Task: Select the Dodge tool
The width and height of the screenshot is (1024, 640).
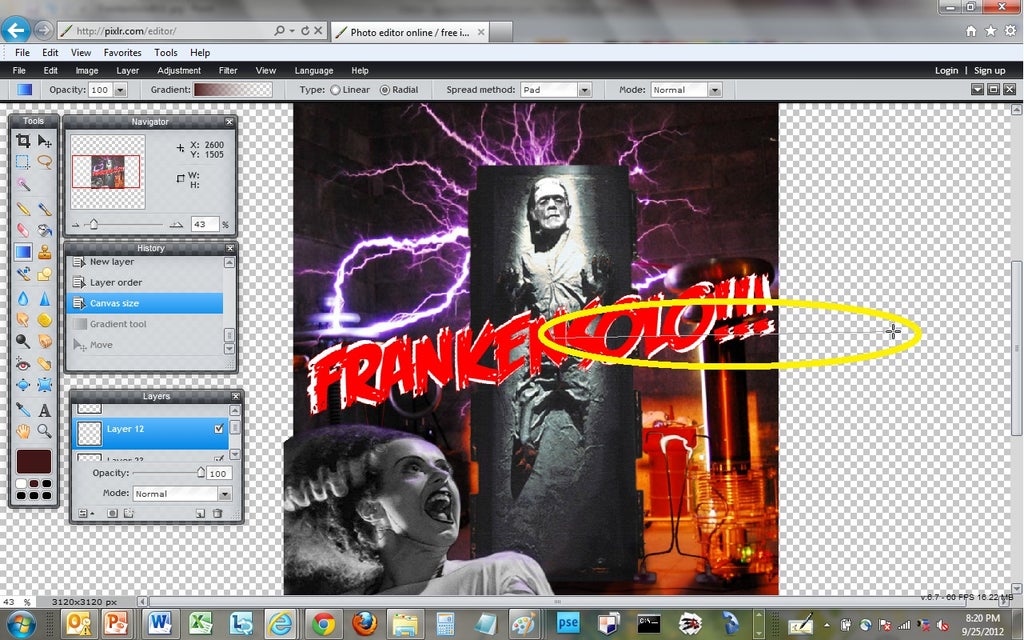Action: [x=23, y=341]
